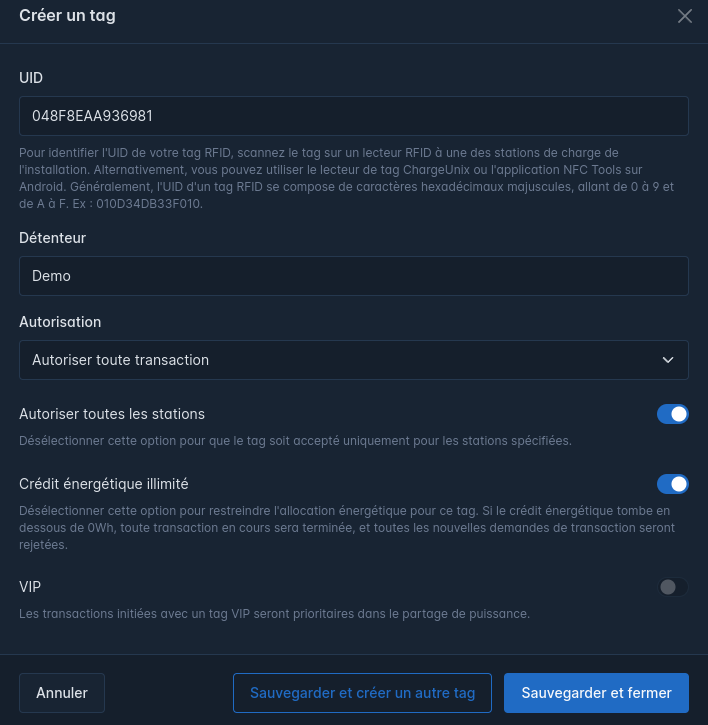The height and width of the screenshot is (725, 708).
Task: Click Sauvegarder et fermer
Action: [x=596, y=693]
